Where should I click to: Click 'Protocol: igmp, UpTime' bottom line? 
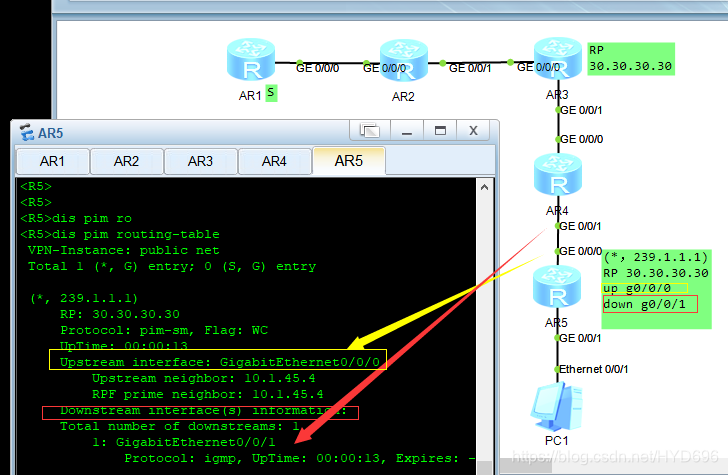click(x=299, y=458)
